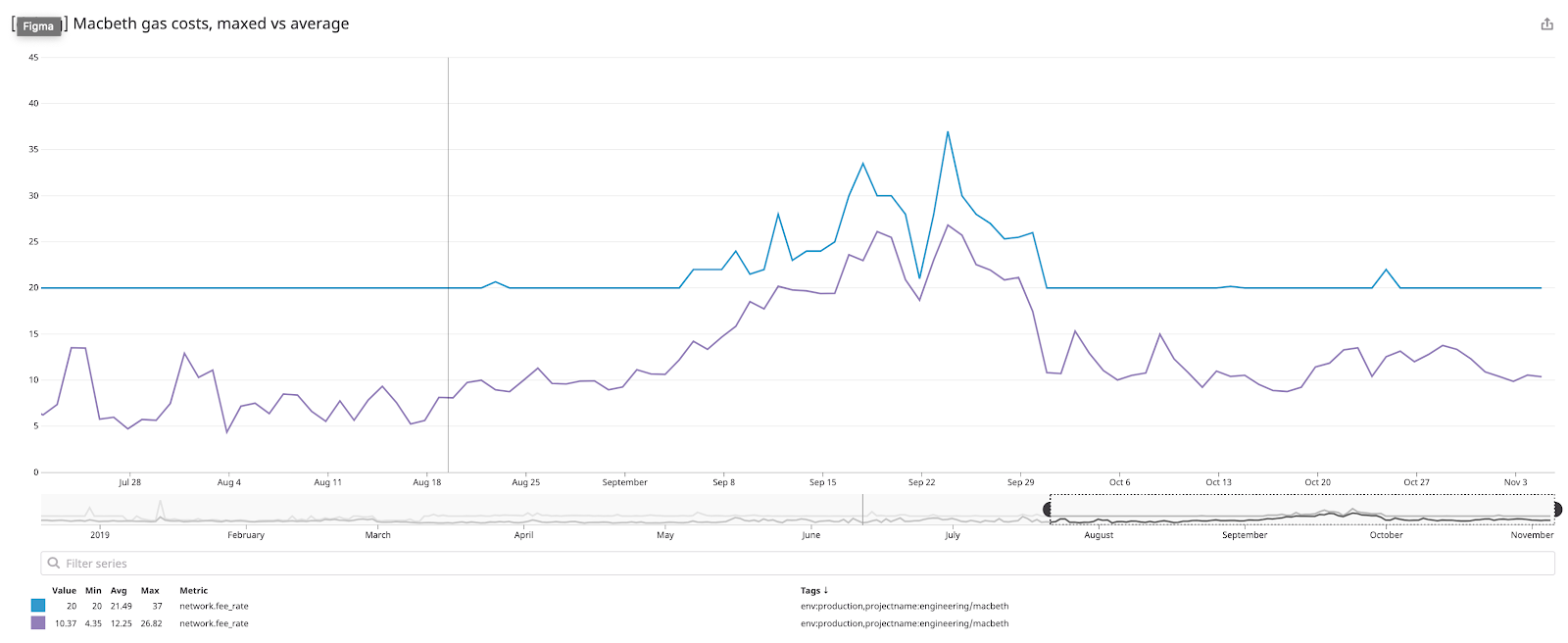Click the Min column header
The height and width of the screenshot is (643, 1568).
point(93,591)
